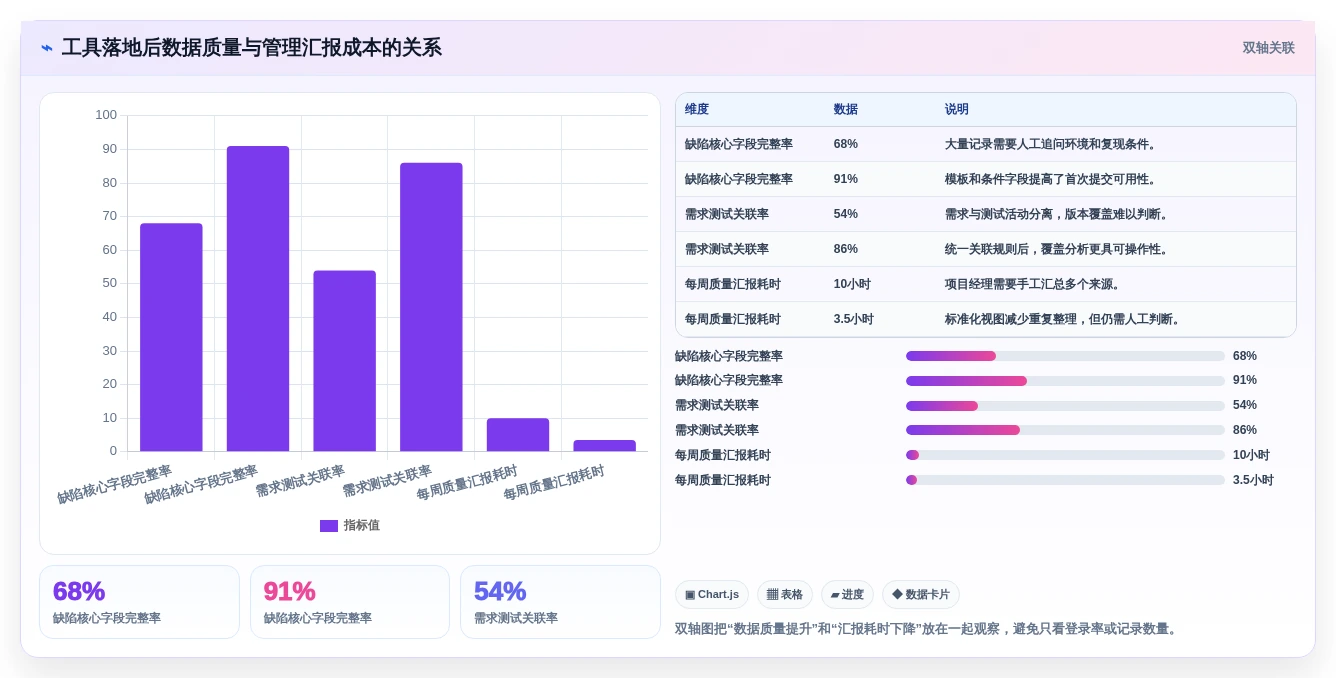Click the chart bar at value 10
This screenshot has height=678, width=1336.
coord(518,435)
